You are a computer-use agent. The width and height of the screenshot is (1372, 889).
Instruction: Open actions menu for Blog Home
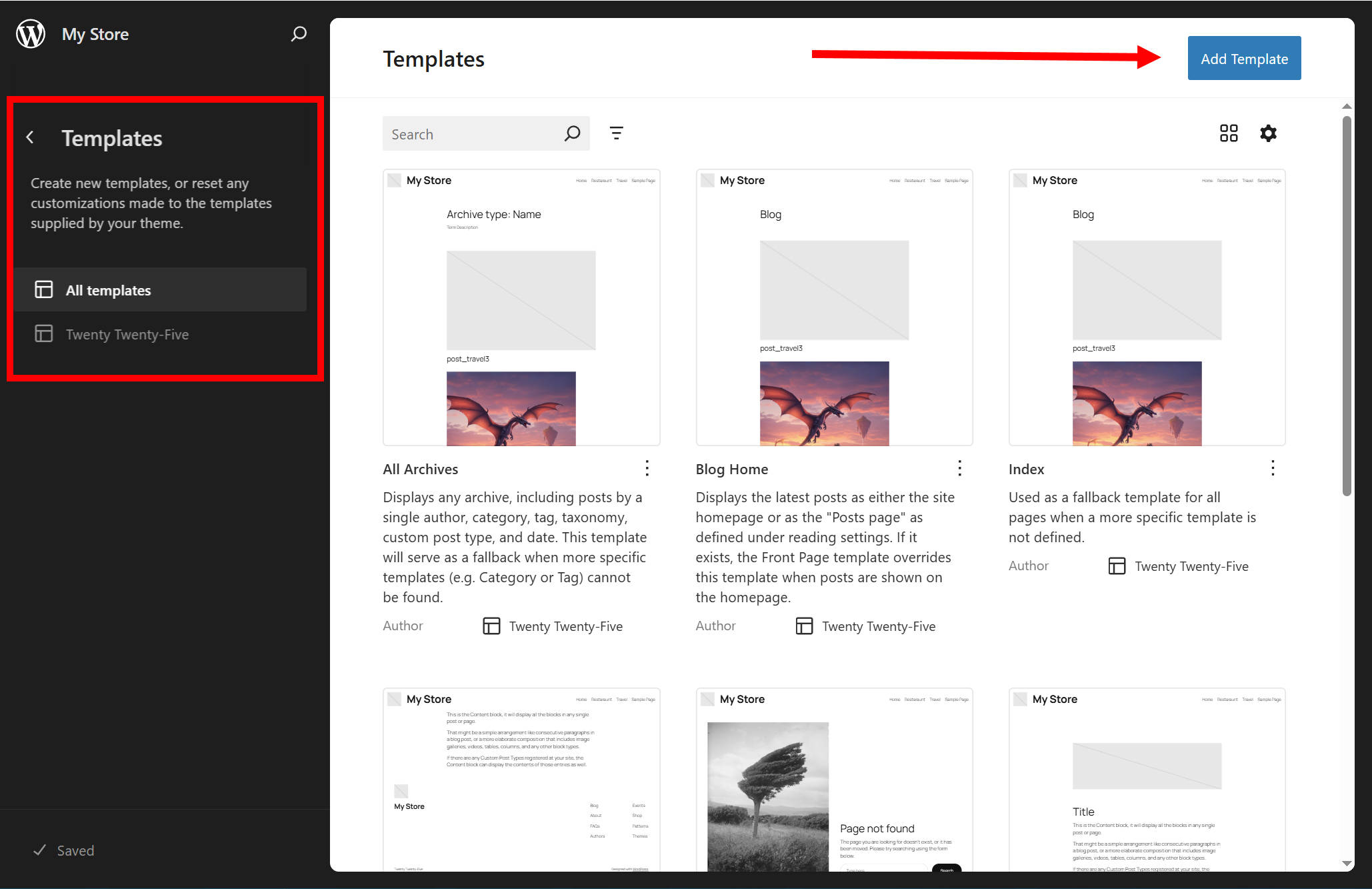tap(959, 468)
